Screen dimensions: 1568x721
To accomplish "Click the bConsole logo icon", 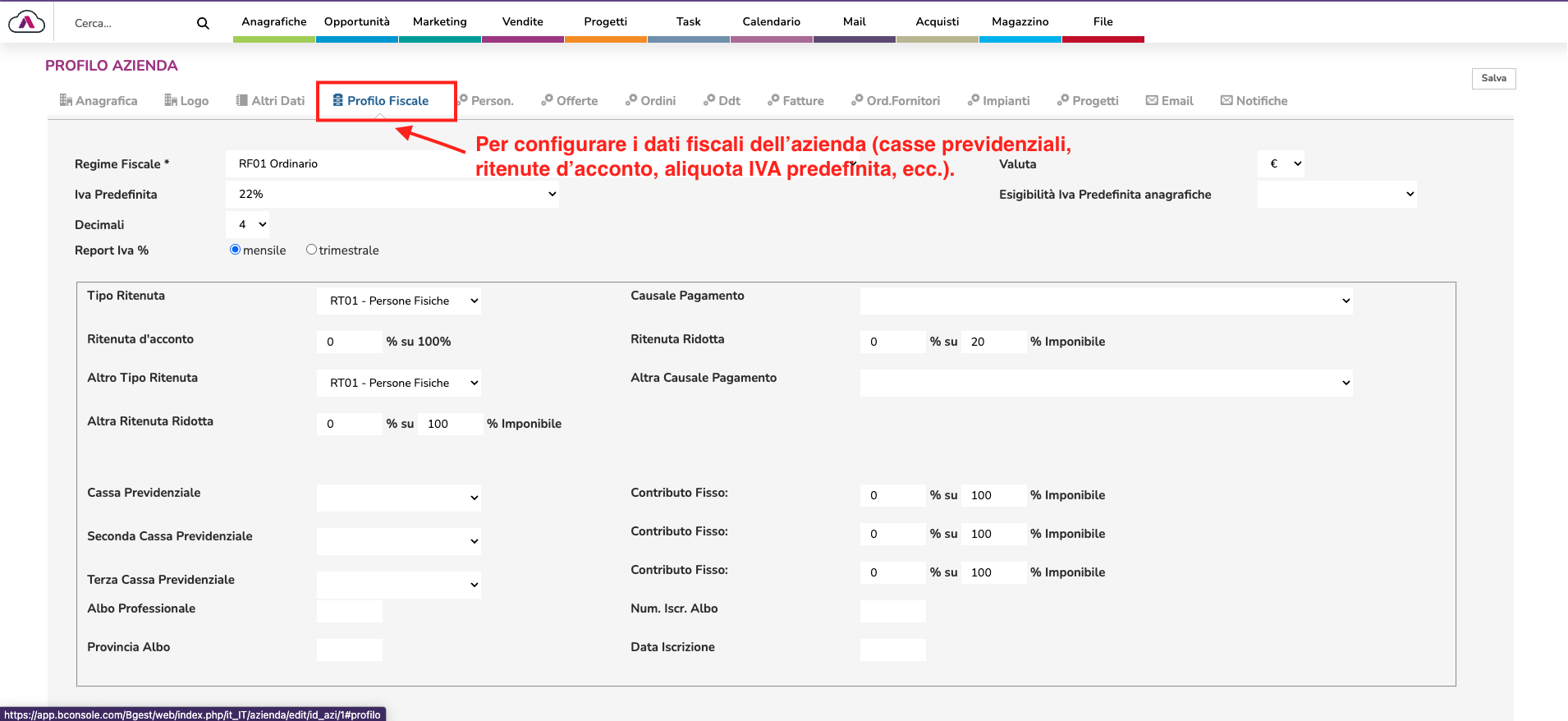I will pos(26,22).
